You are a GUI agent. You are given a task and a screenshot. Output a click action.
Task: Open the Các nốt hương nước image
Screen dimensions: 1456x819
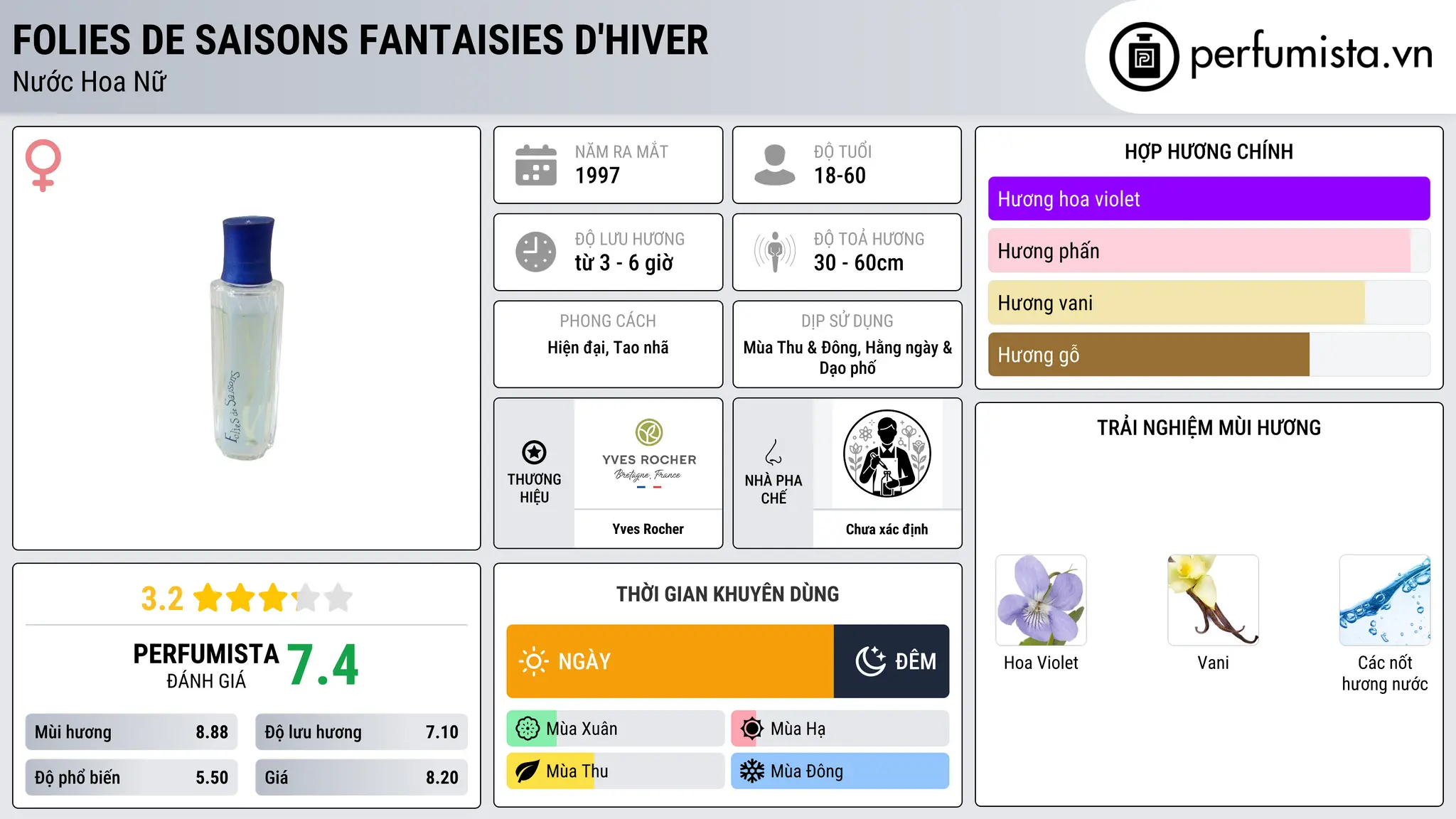click(x=1385, y=600)
